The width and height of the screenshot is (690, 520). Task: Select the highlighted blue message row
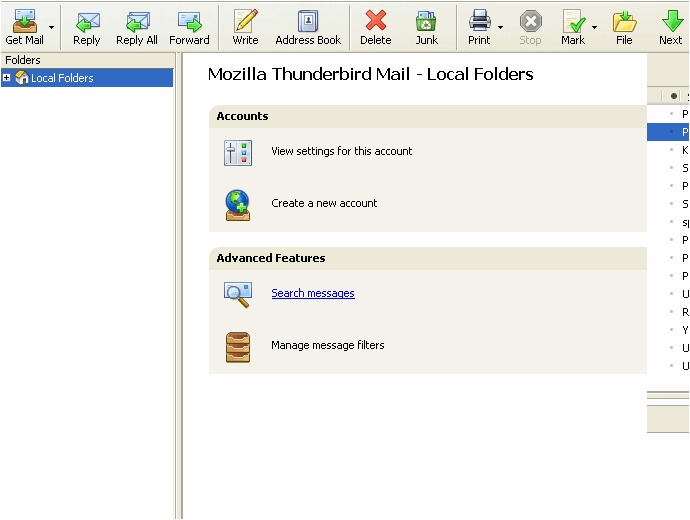(668, 132)
